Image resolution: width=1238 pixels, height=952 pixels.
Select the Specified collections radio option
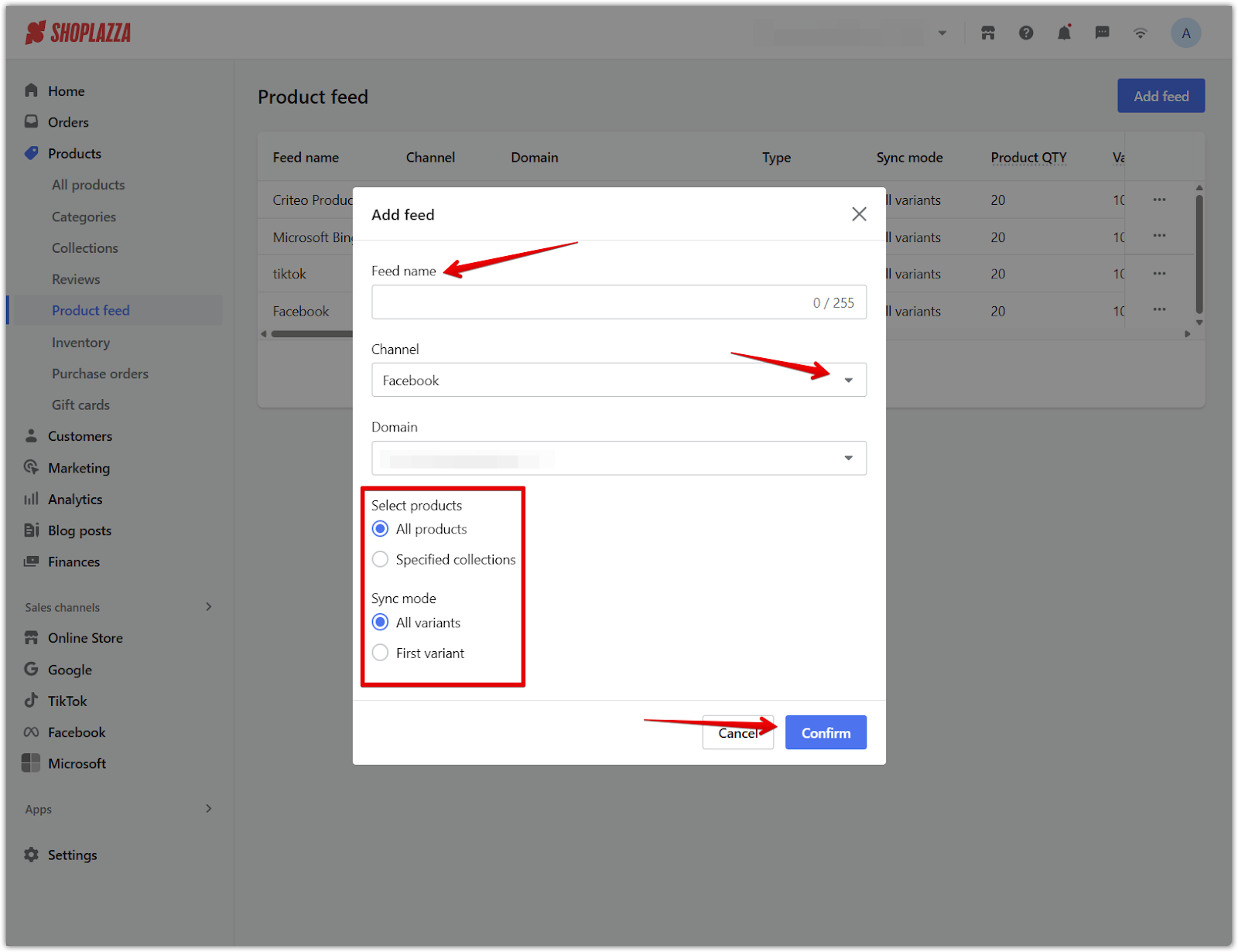tap(380, 559)
